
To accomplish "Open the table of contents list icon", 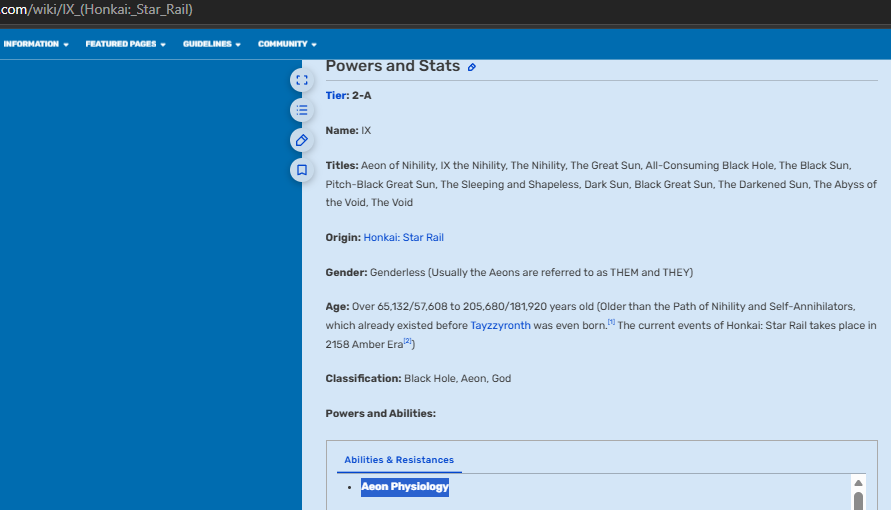I will (302, 110).
